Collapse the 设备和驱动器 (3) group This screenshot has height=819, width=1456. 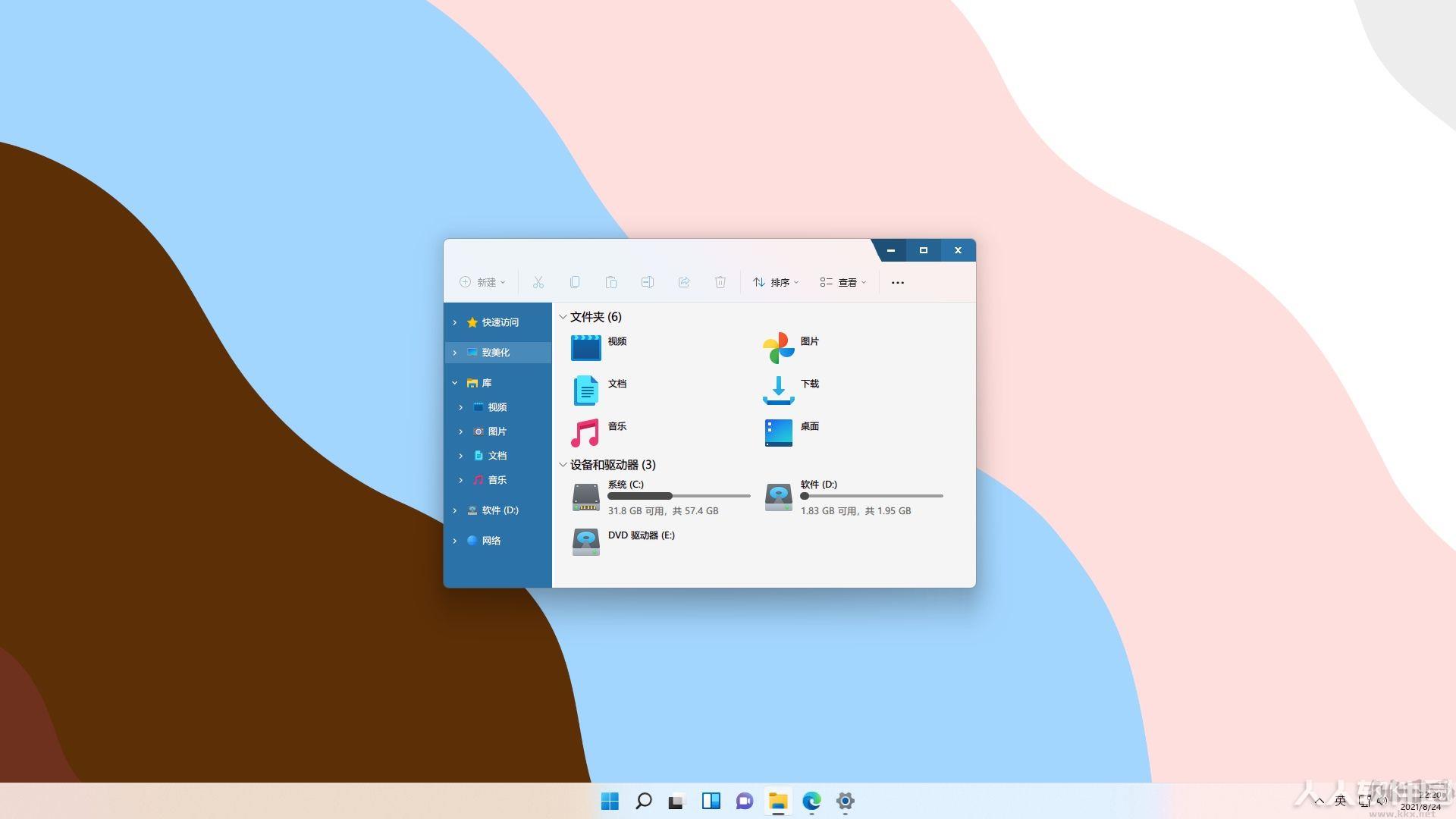click(563, 465)
